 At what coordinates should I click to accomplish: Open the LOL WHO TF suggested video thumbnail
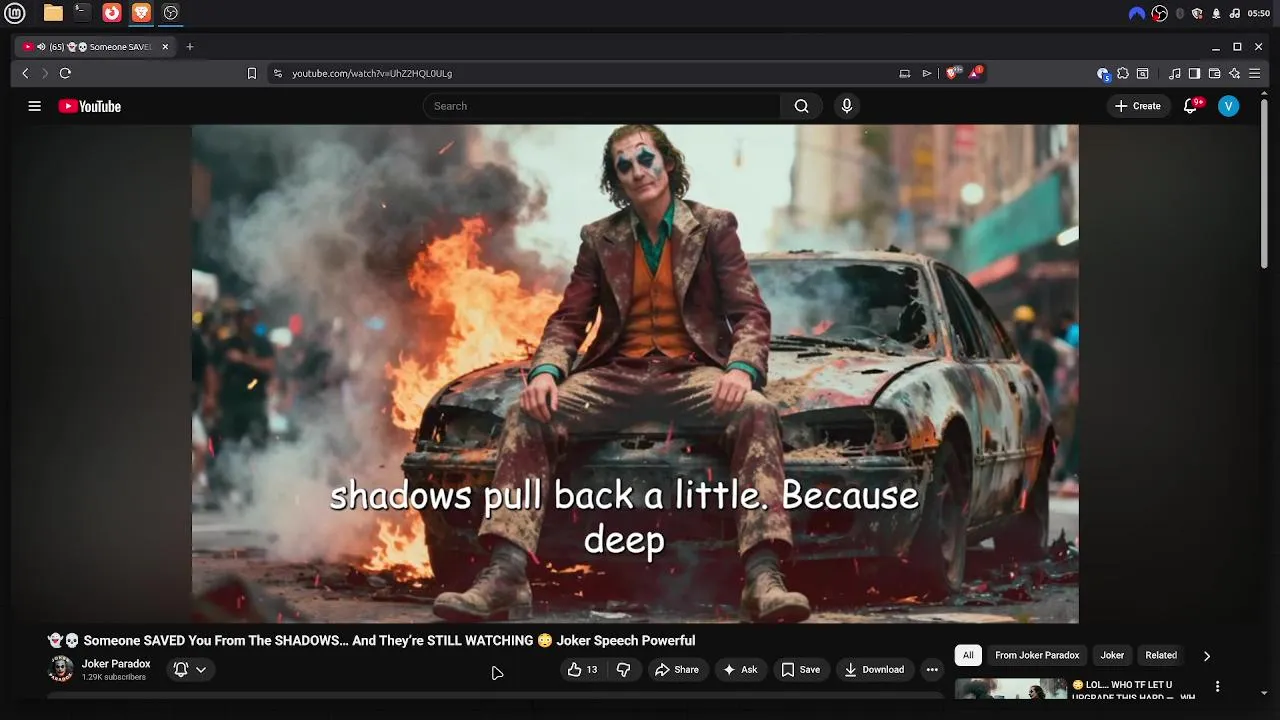coord(1011,689)
